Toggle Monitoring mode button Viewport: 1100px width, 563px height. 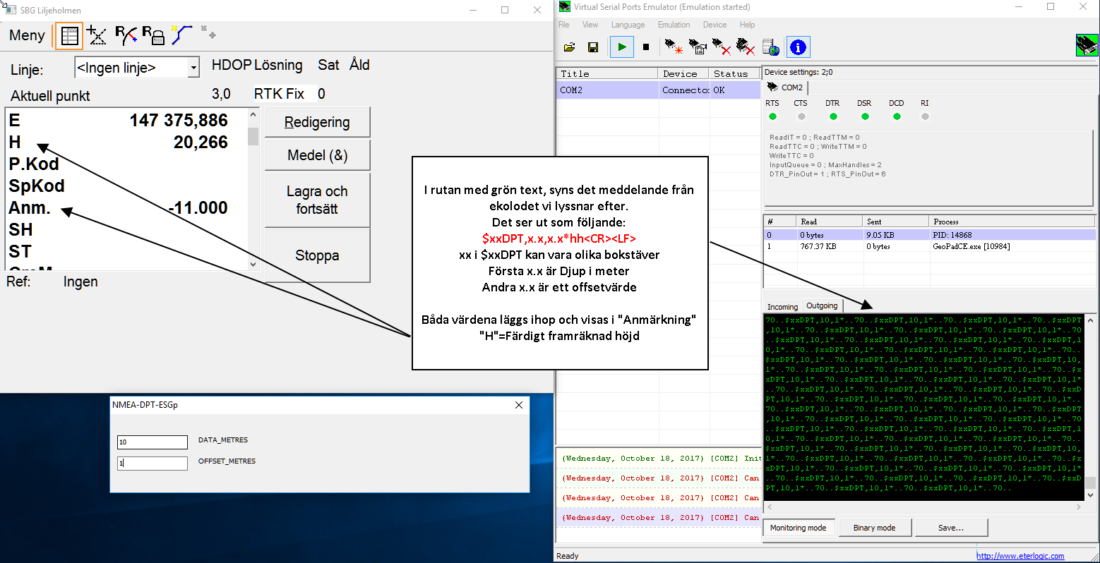pos(796,528)
